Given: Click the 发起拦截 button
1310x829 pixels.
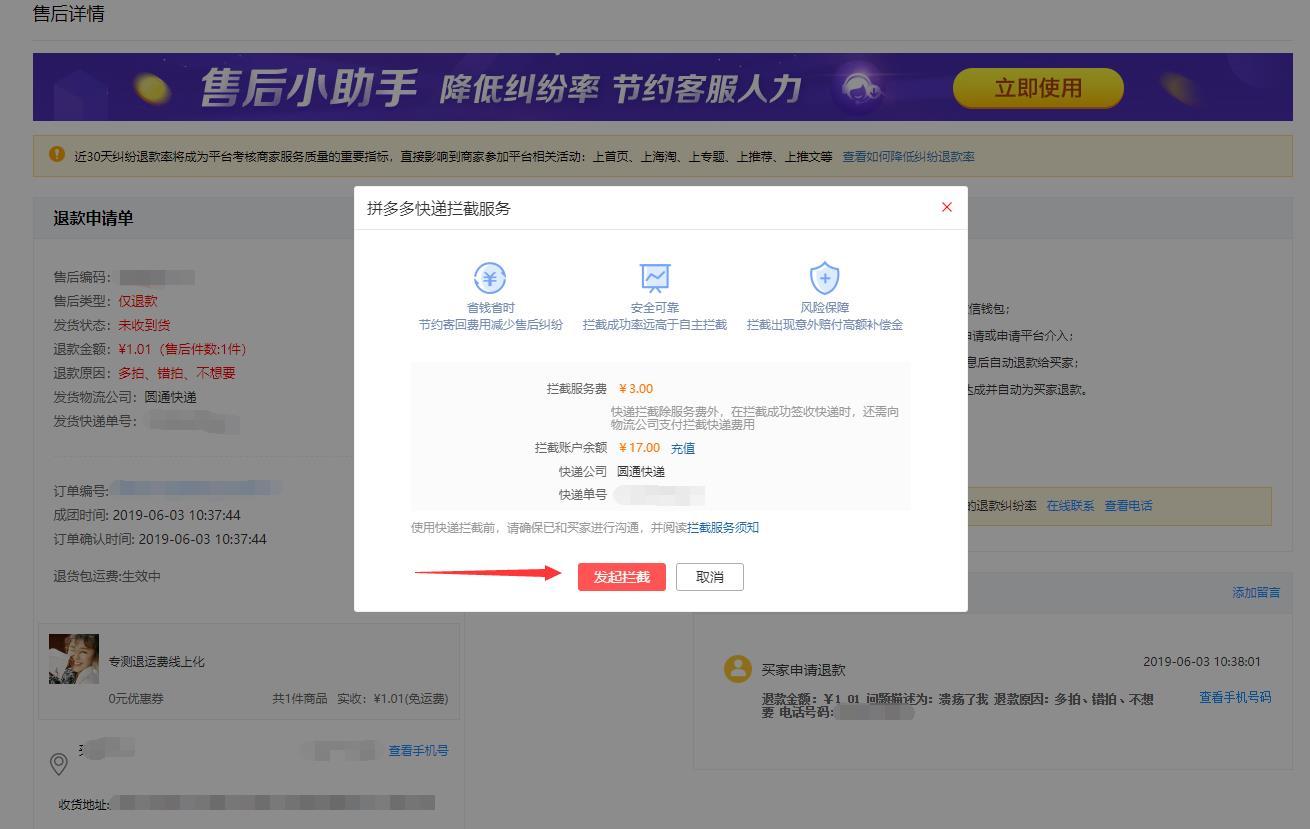Looking at the screenshot, I should click(x=621, y=577).
